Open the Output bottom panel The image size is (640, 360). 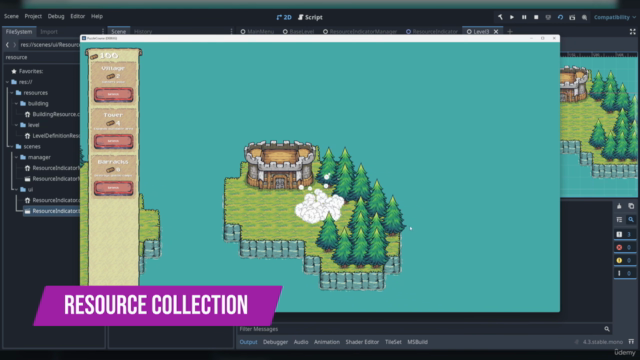tap(248, 342)
